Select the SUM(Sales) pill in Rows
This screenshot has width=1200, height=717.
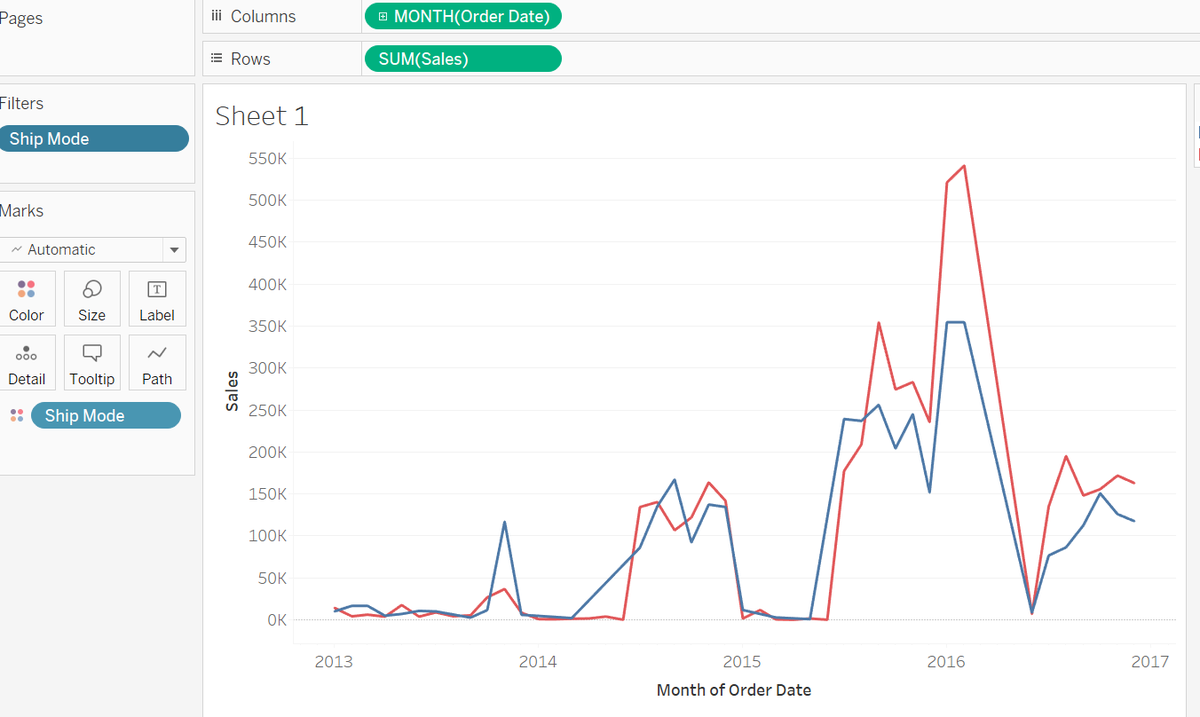[x=463, y=59]
